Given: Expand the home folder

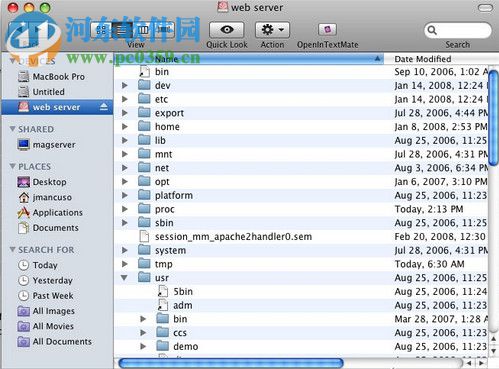Looking at the screenshot, I should tap(125, 127).
